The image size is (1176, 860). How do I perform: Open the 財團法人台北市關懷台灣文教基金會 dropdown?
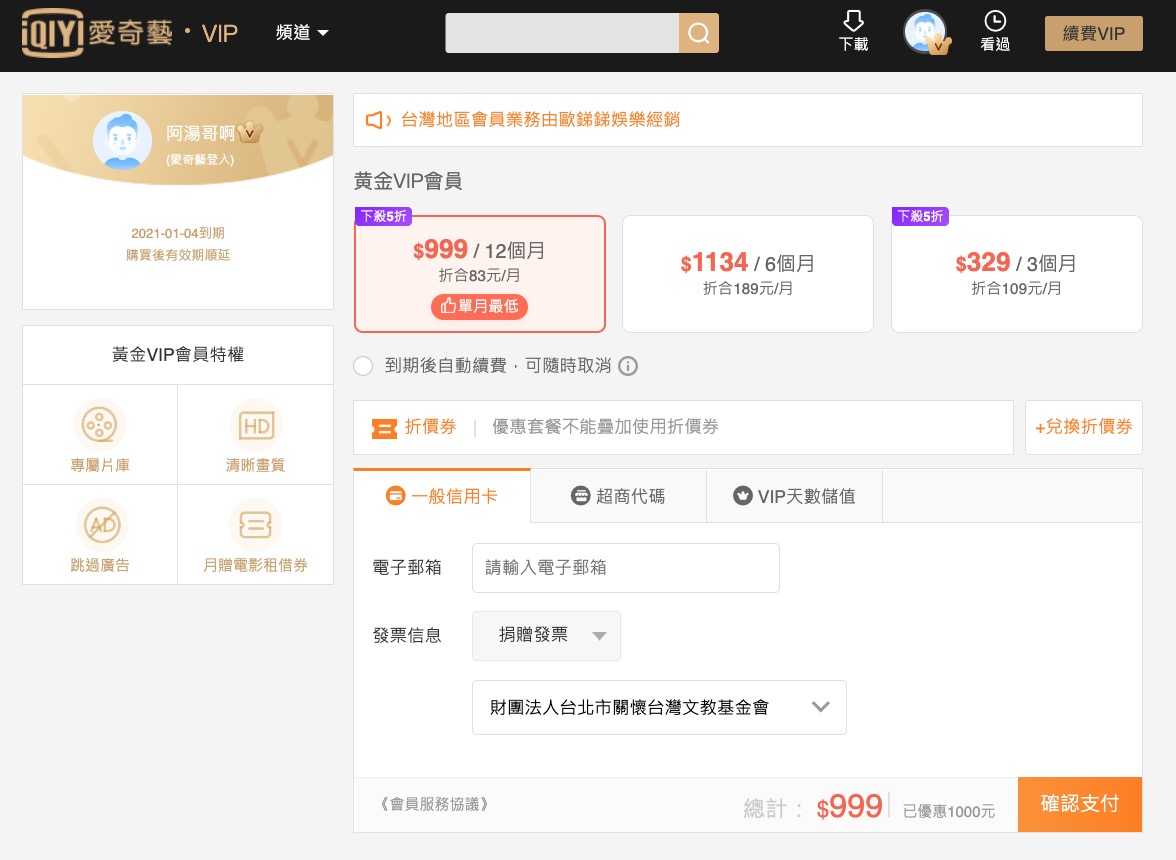[659, 707]
